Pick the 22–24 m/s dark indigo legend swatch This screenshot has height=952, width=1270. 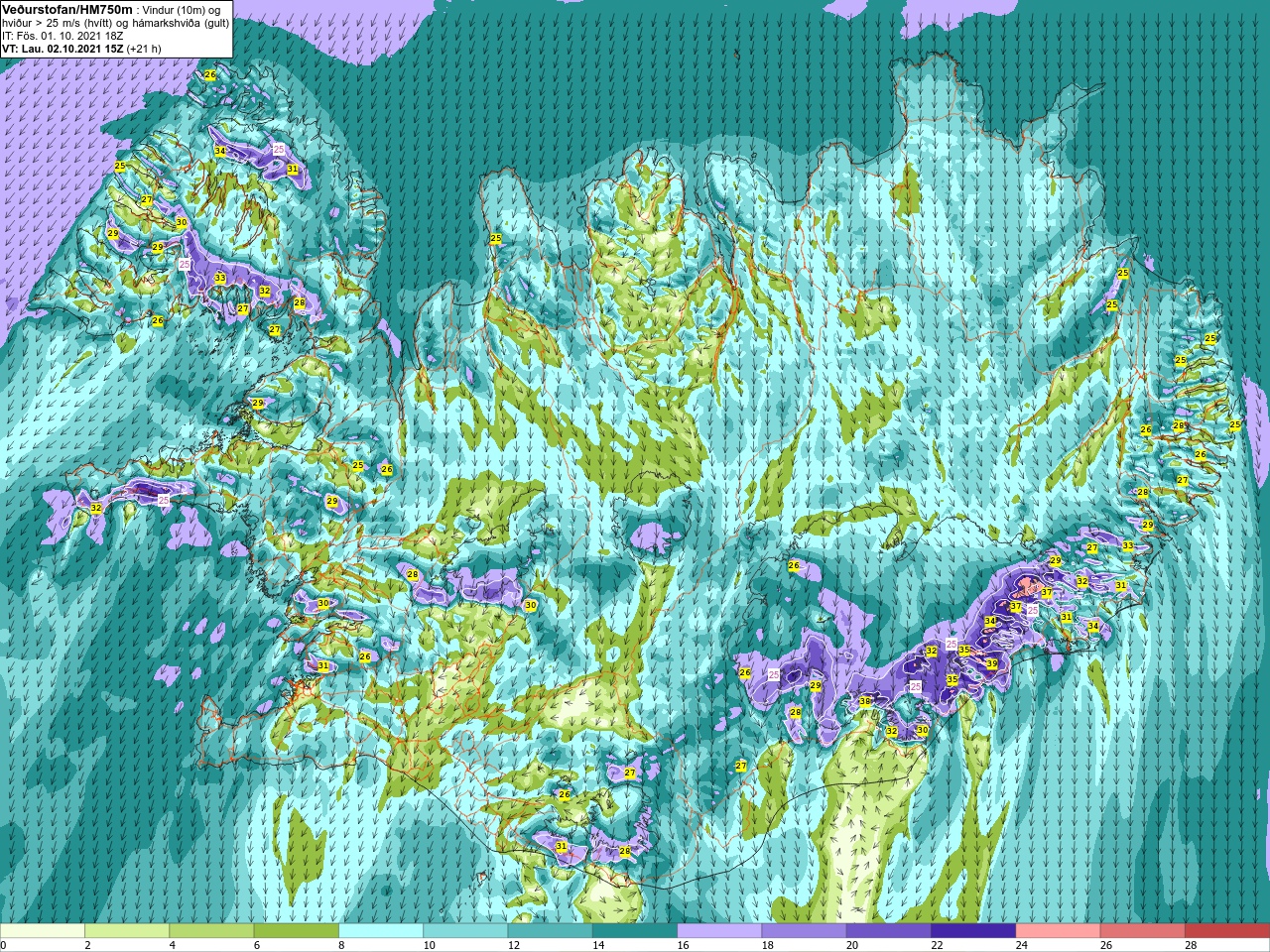(973, 931)
